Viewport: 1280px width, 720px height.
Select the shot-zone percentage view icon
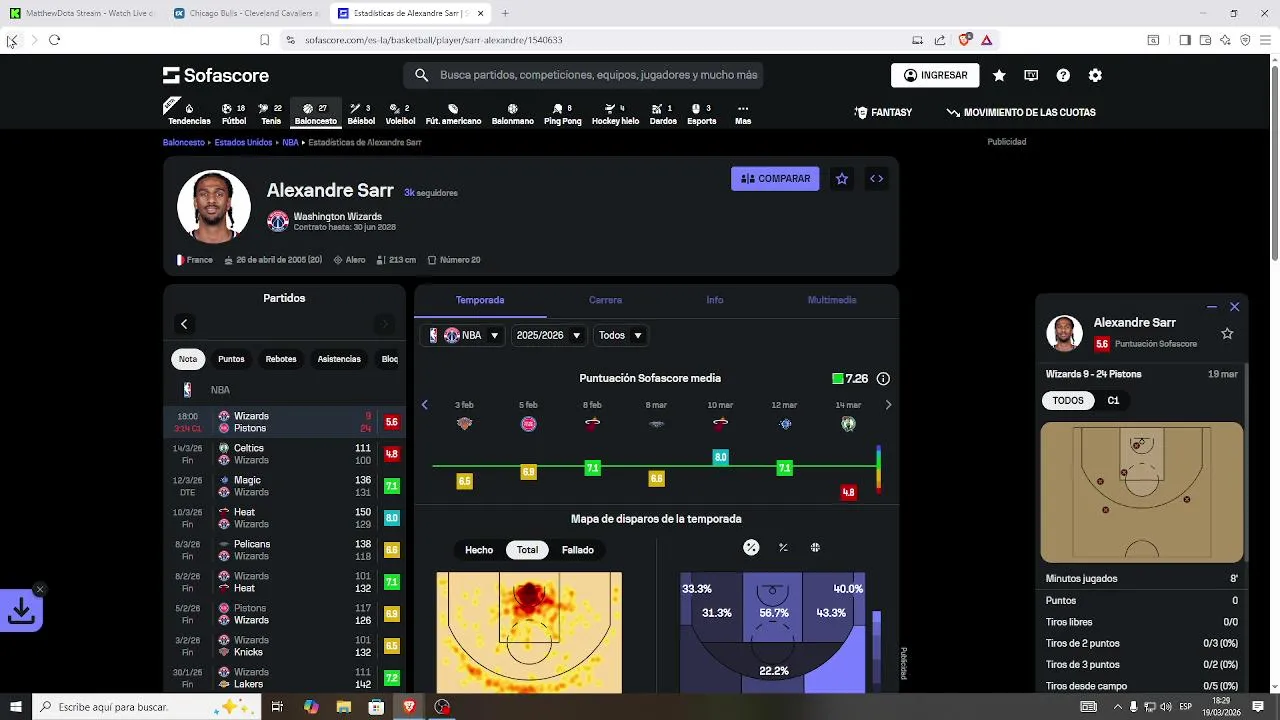[x=751, y=547]
